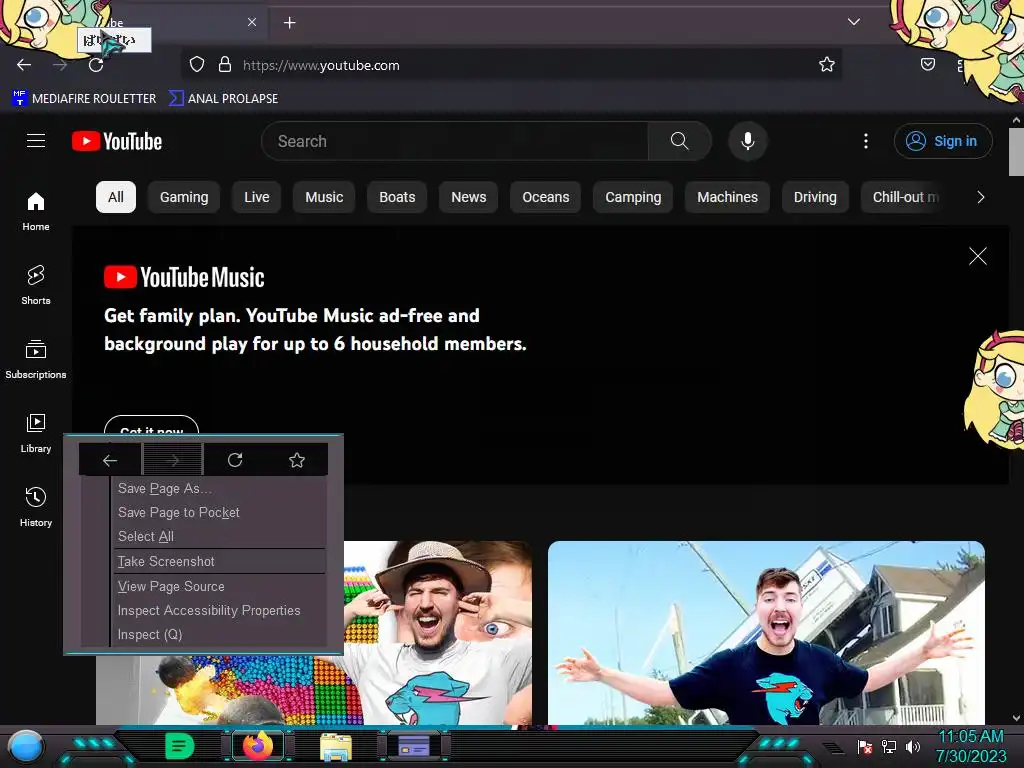This screenshot has height=768, width=1024.
Task: Click the browser Back arrow in the toolbar
Action: click(24, 65)
